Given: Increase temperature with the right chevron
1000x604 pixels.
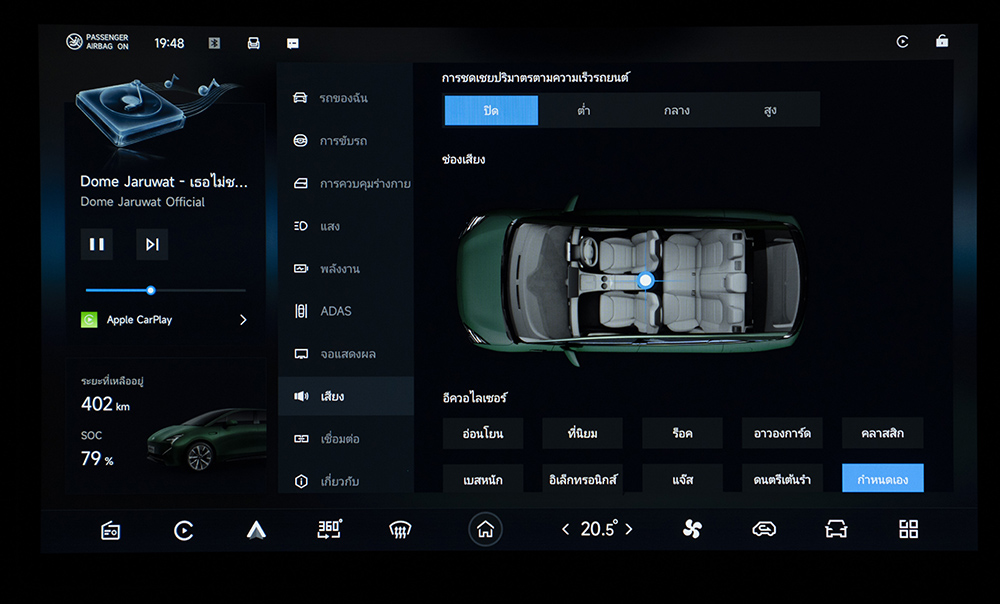Looking at the screenshot, I should 629,530.
